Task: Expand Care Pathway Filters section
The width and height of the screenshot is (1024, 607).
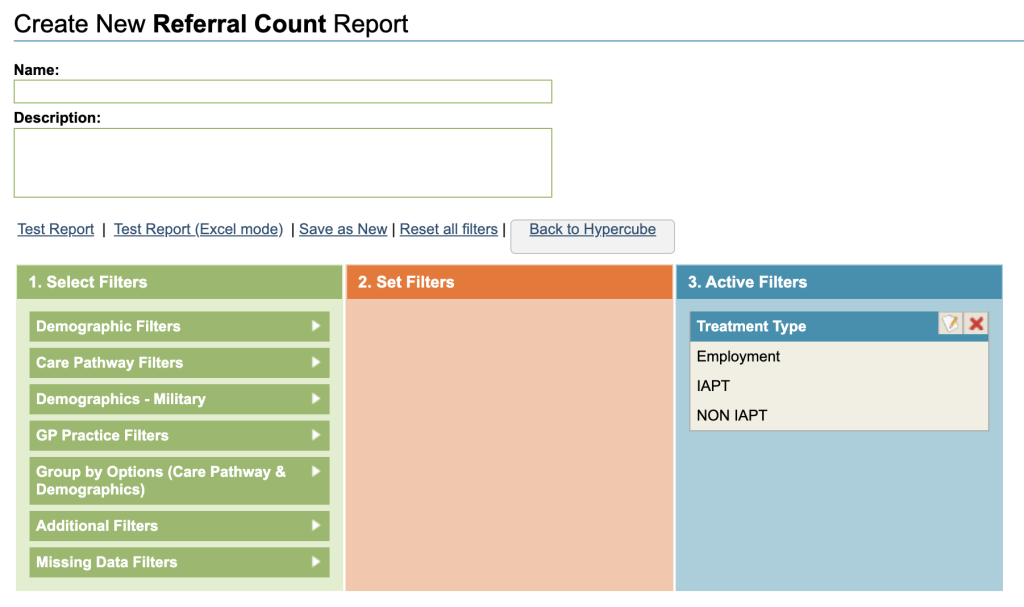Action: pos(179,363)
